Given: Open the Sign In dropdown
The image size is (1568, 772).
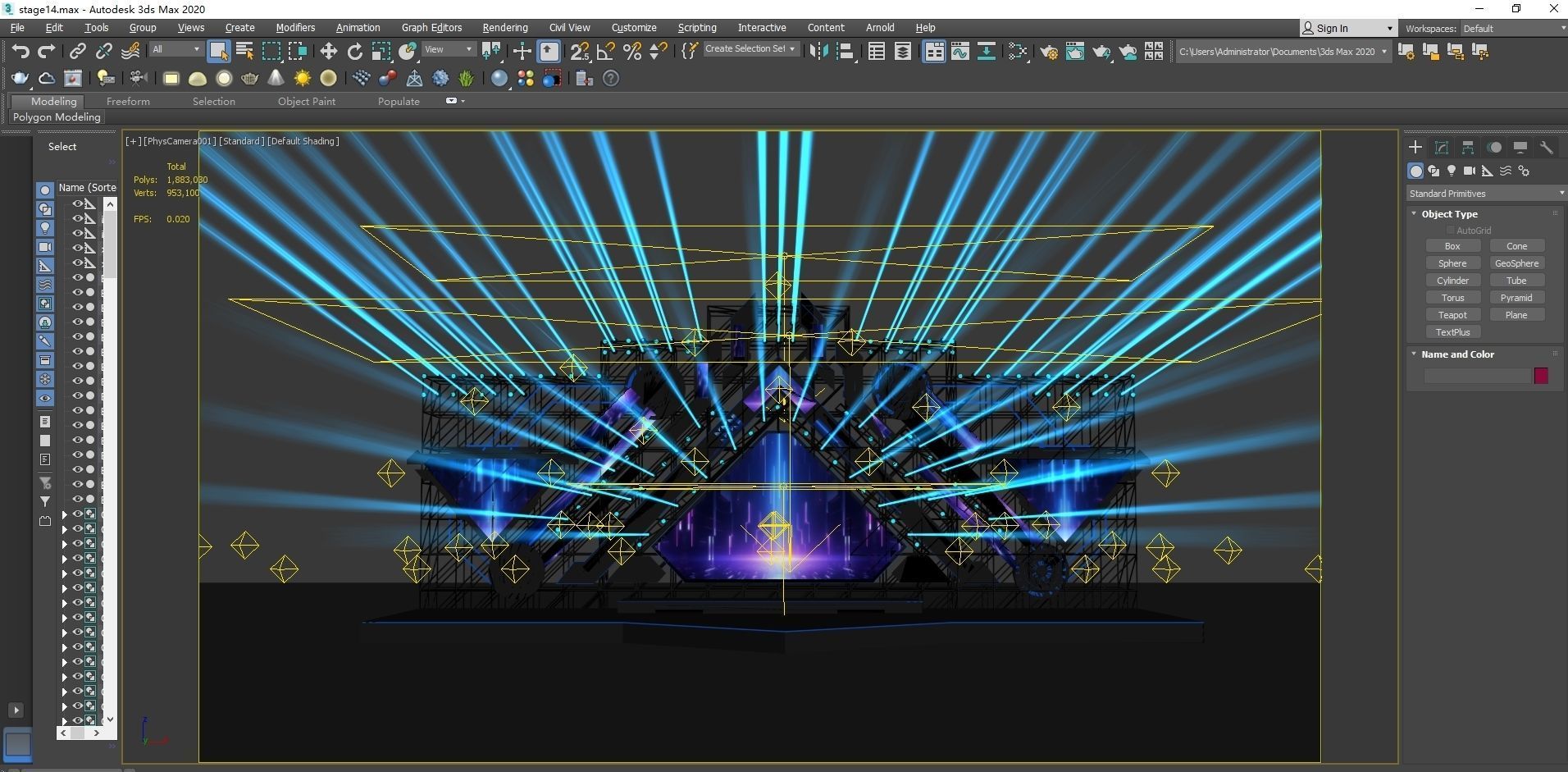Looking at the screenshot, I should point(1347,28).
